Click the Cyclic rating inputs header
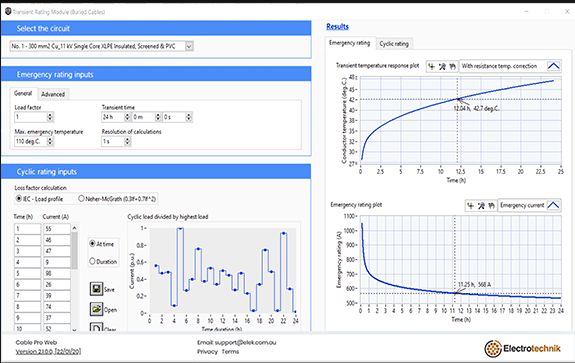The height and width of the screenshot is (363, 575). tap(156, 172)
